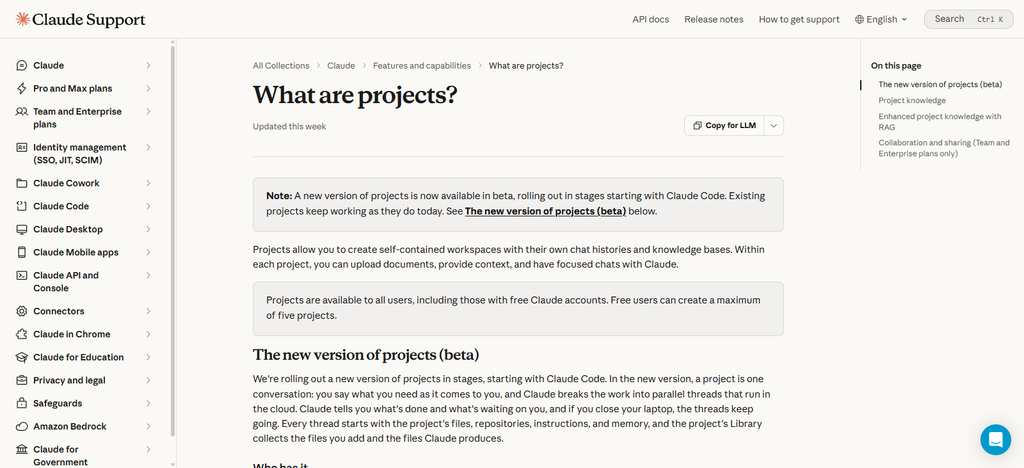Jump to The new version of projects (beta) section
This screenshot has width=1024, height=468.
pyautogui.click(x=940, y=84)
